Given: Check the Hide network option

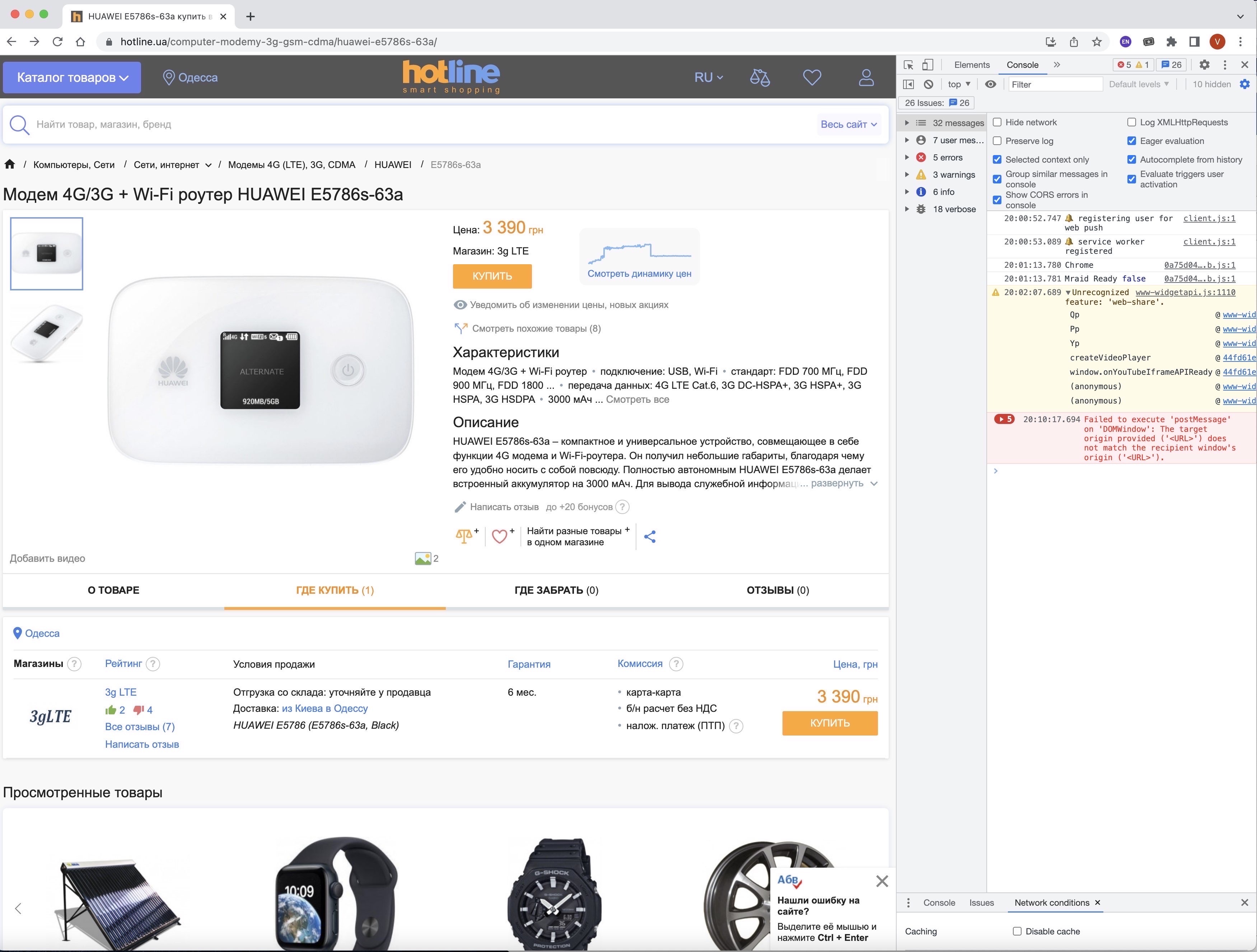Looking at the screenshot, I should click(x=997, y=122).
